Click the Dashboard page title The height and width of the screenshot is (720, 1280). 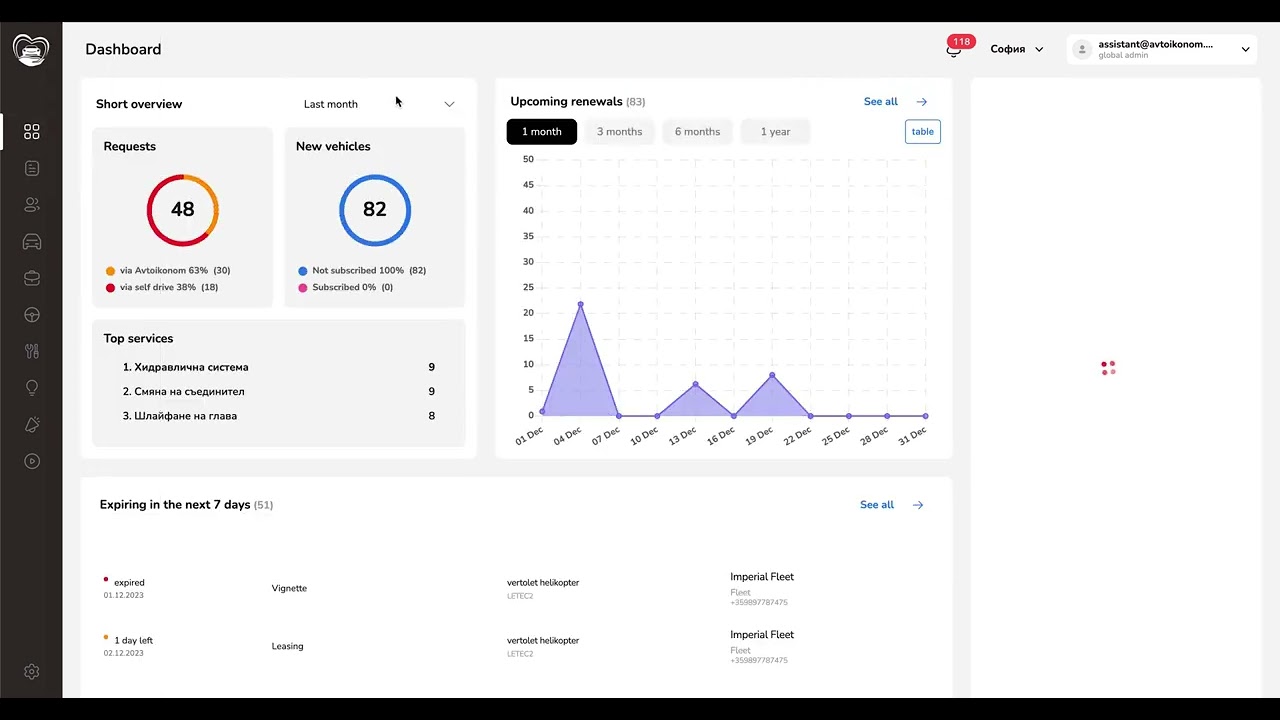click(123, 50)
